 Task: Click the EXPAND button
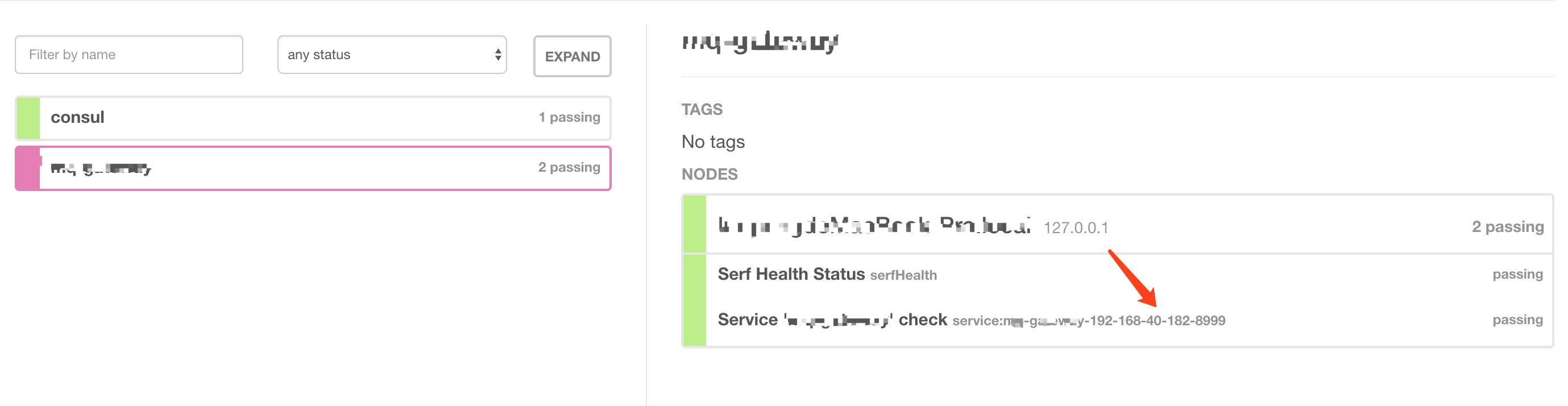572,56
